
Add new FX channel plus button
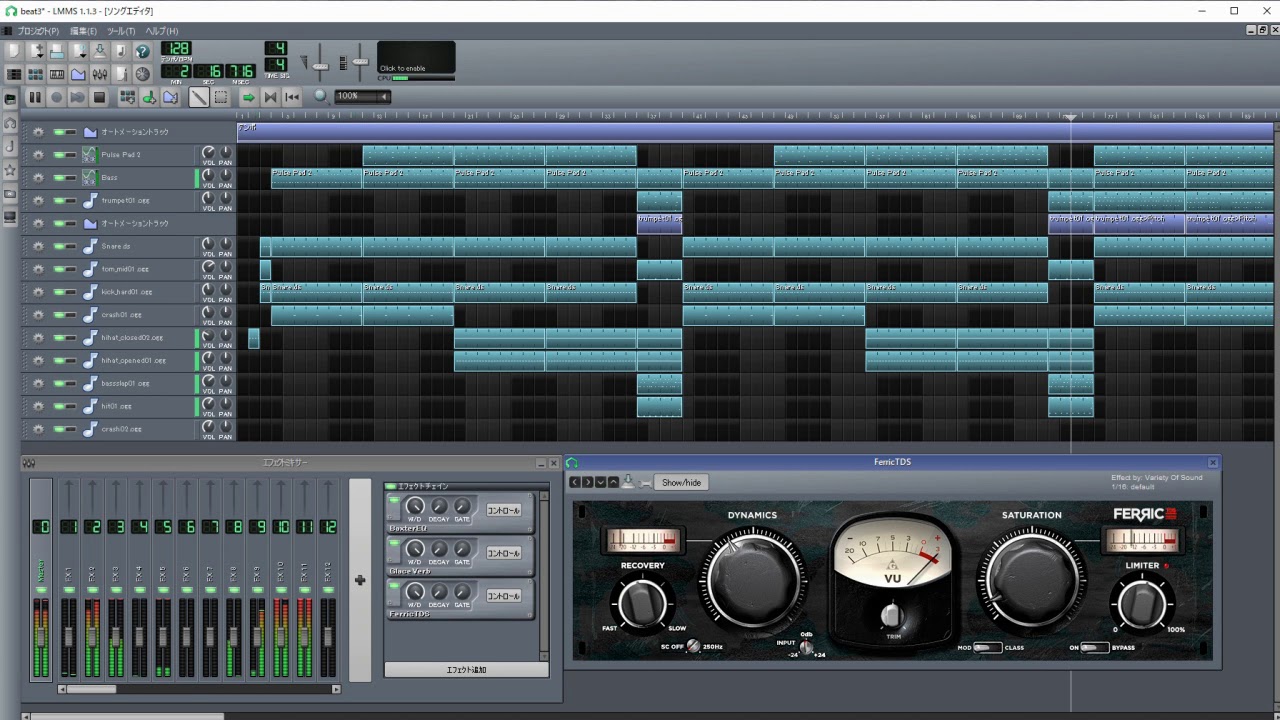pos(360,580)
